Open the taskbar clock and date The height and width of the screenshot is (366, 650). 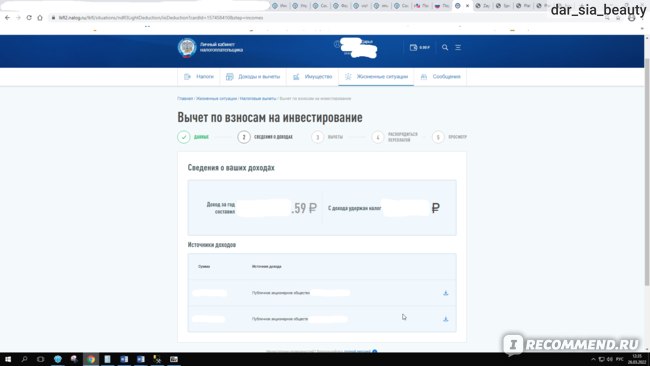pos(637,359)
